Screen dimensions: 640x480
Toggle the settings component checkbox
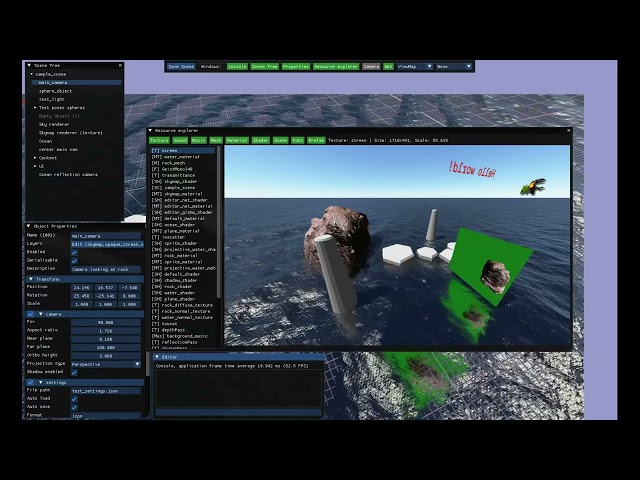point(31,382)
